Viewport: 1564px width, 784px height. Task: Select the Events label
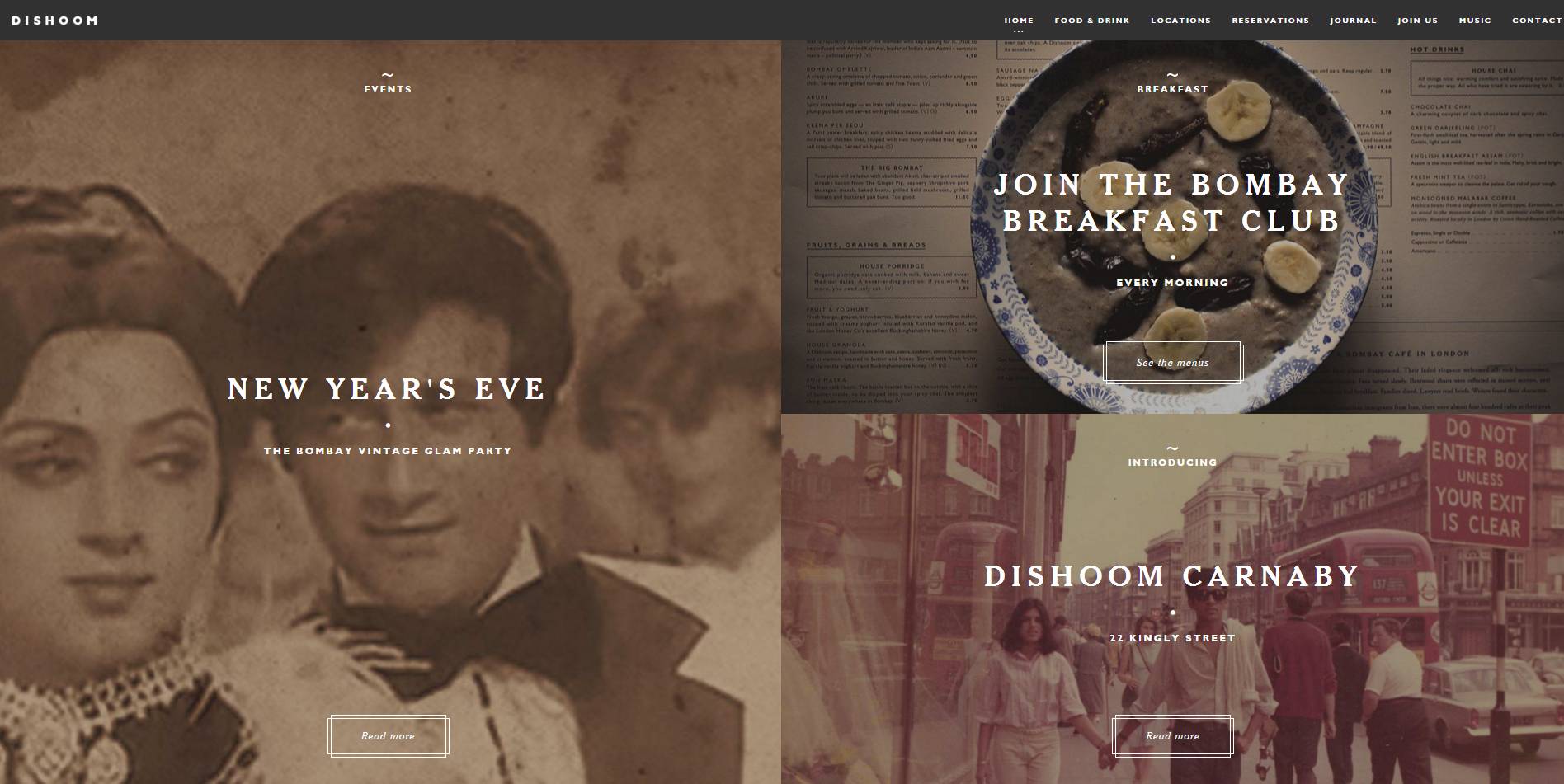388,89
